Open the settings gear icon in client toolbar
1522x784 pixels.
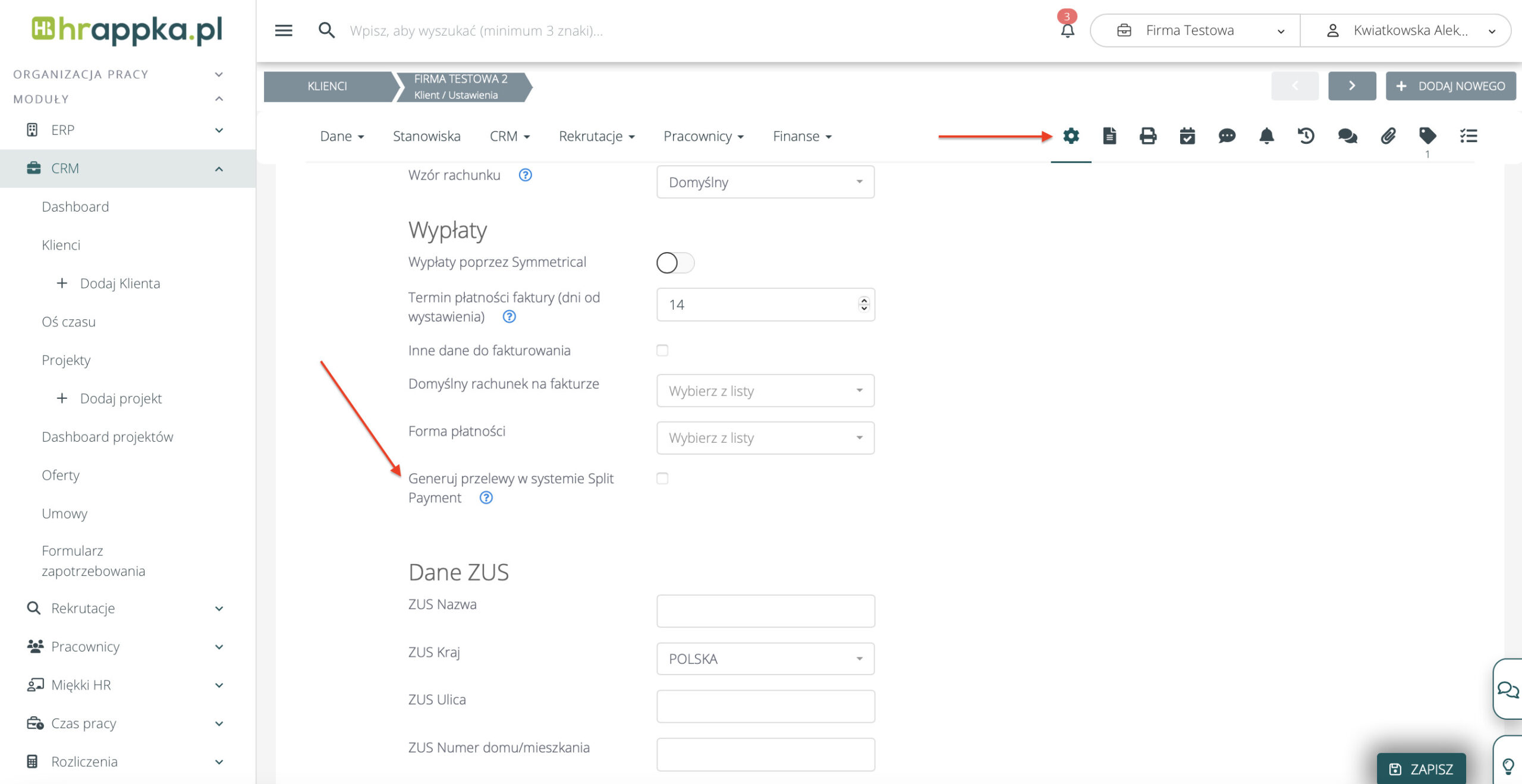coord(1071,136)
